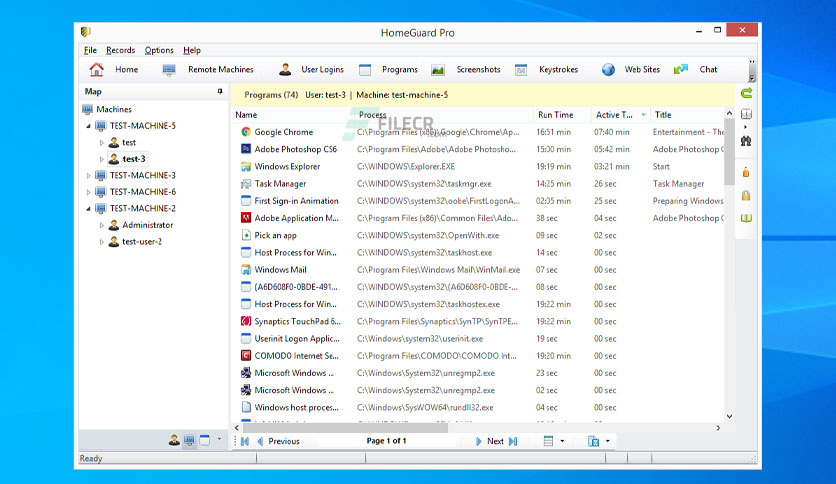The height and width of the screenshot is (484, 836).
Task: Jump to last page icon
Action: pos(513,441)
